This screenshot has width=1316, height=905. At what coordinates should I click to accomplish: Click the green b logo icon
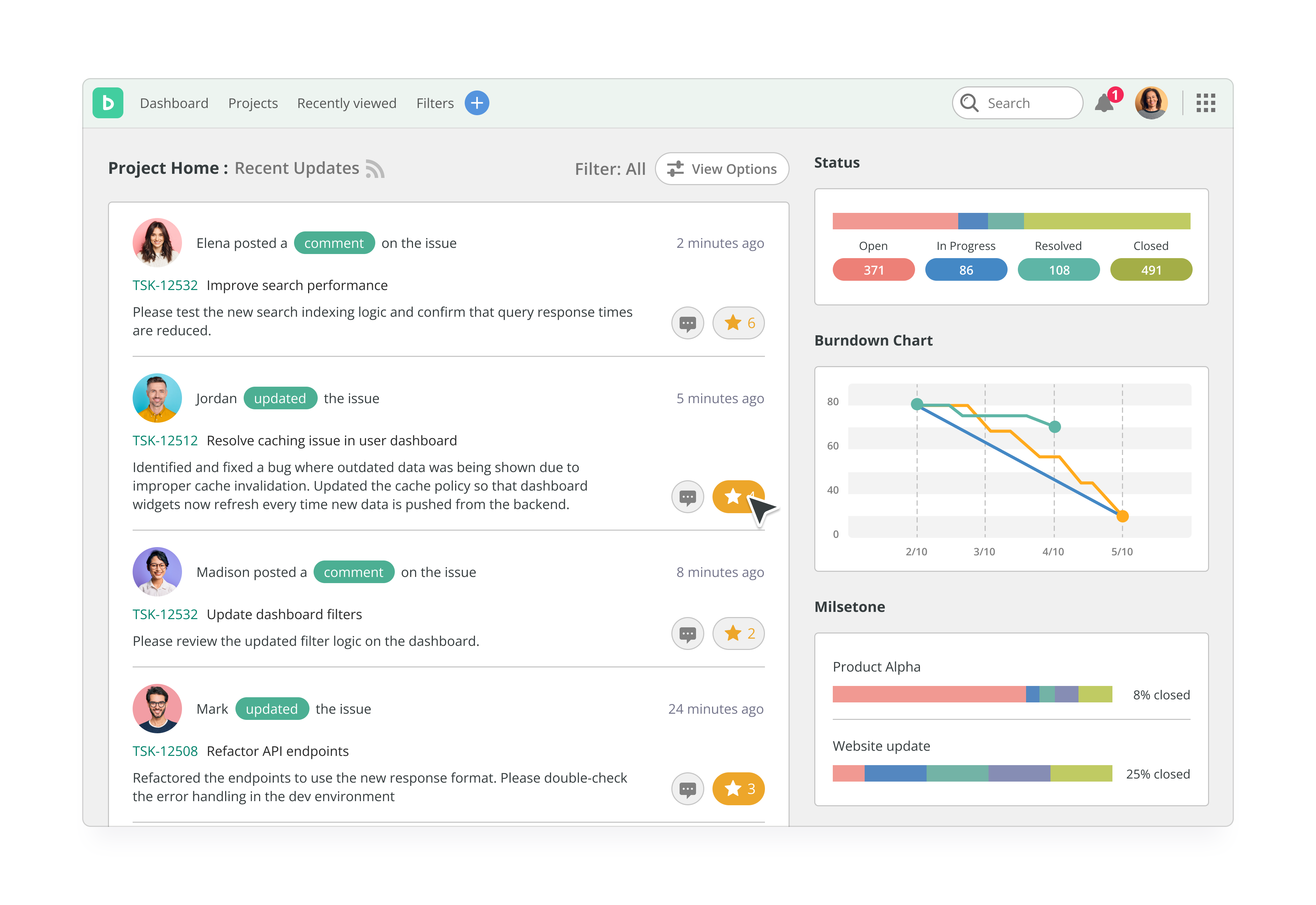point(108,103)
